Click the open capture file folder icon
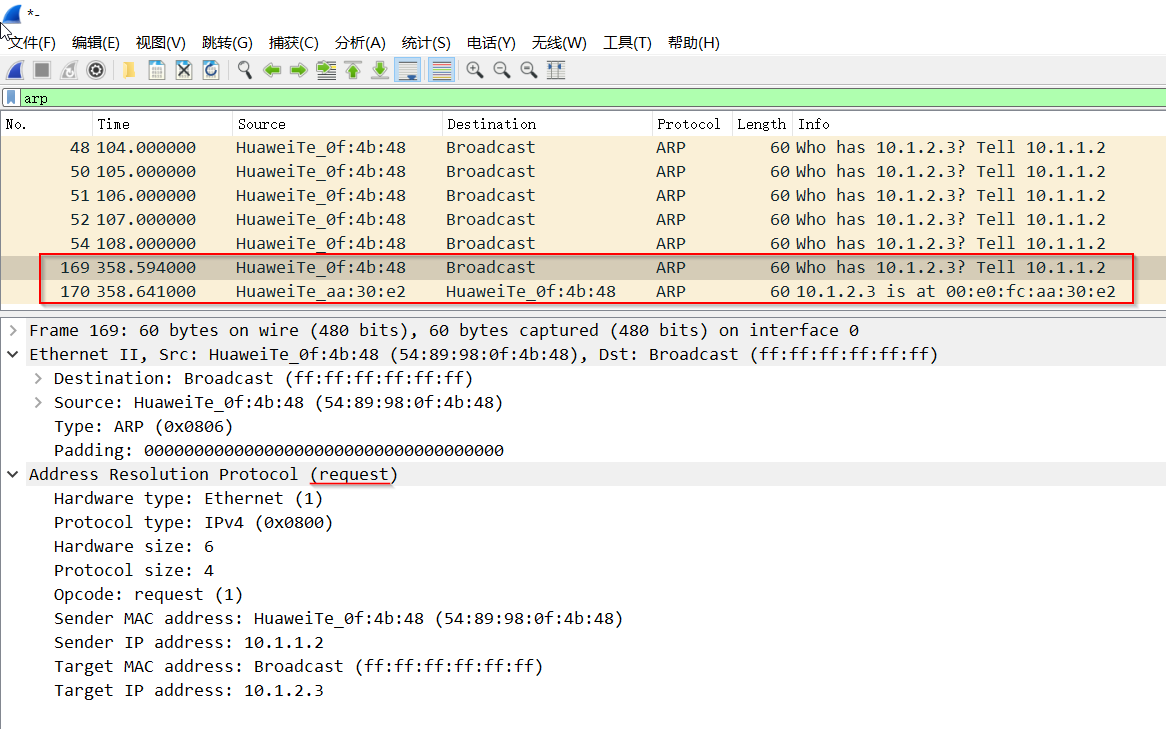1166x729 pixels. (130, 70)
